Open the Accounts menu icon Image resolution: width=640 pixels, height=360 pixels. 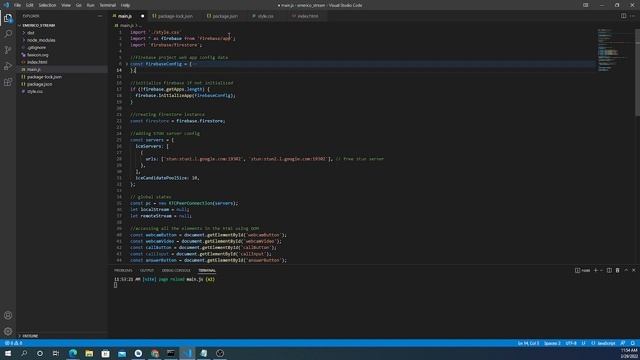tap(8, 315)
